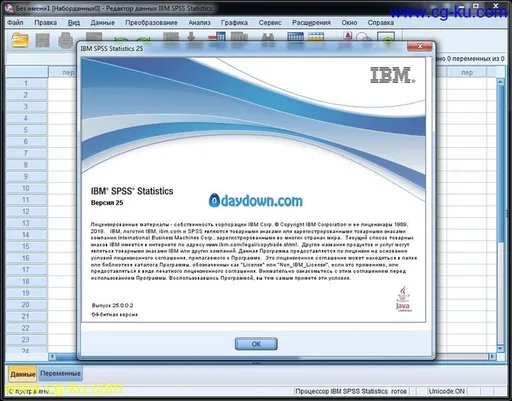Click the horizontal scrollbar left arrow
Image resolution: width=512 pixels, height=401 pixels.
click(x=52, y=356)
